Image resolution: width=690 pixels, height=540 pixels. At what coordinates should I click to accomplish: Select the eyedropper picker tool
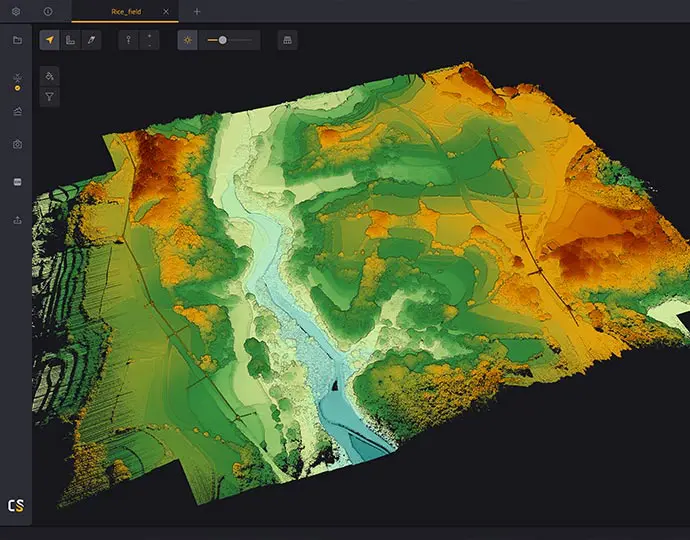(x=91, y=40)
